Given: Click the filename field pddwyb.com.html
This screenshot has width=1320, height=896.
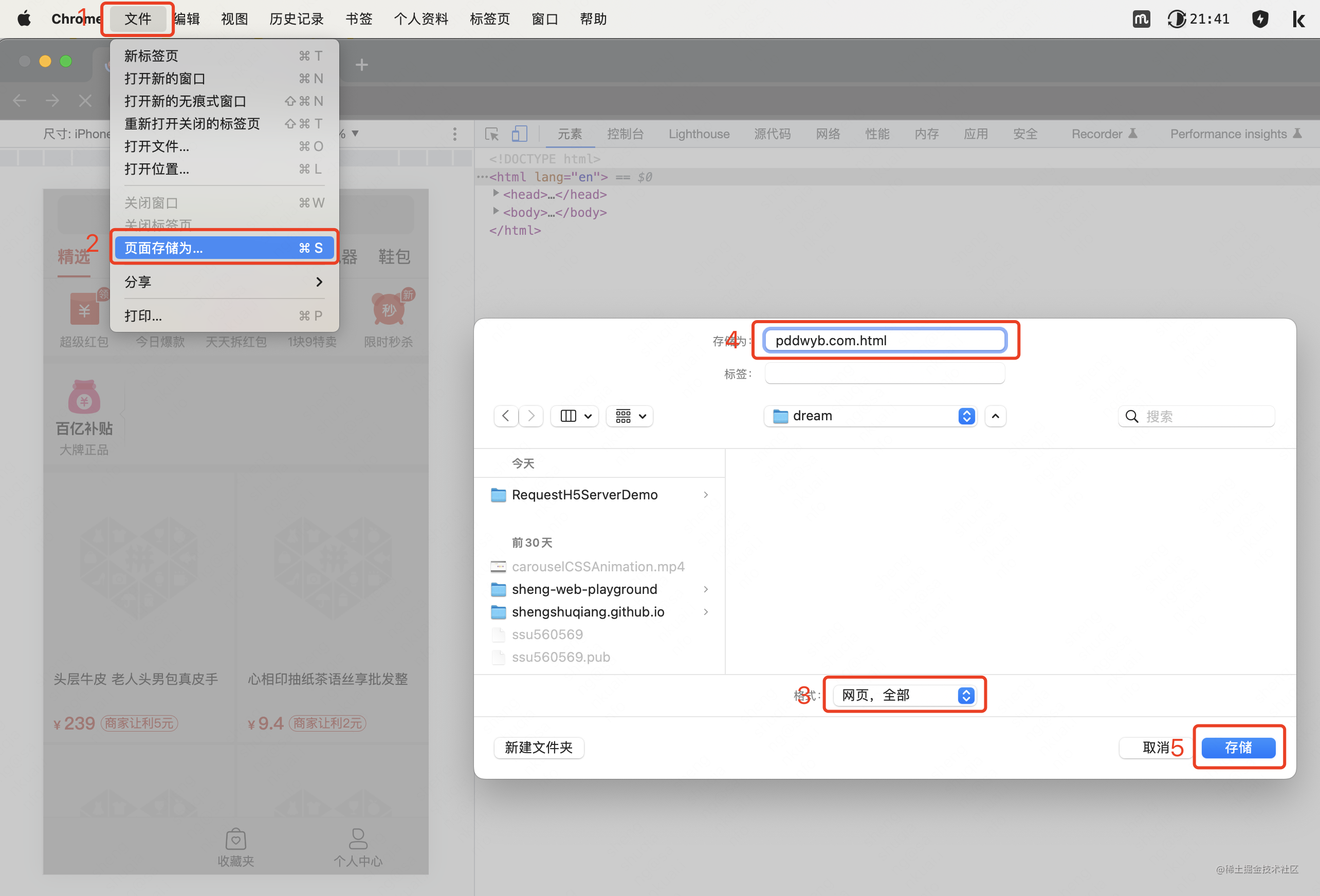Looking at the screenshot, I should [x=884, y=341].
